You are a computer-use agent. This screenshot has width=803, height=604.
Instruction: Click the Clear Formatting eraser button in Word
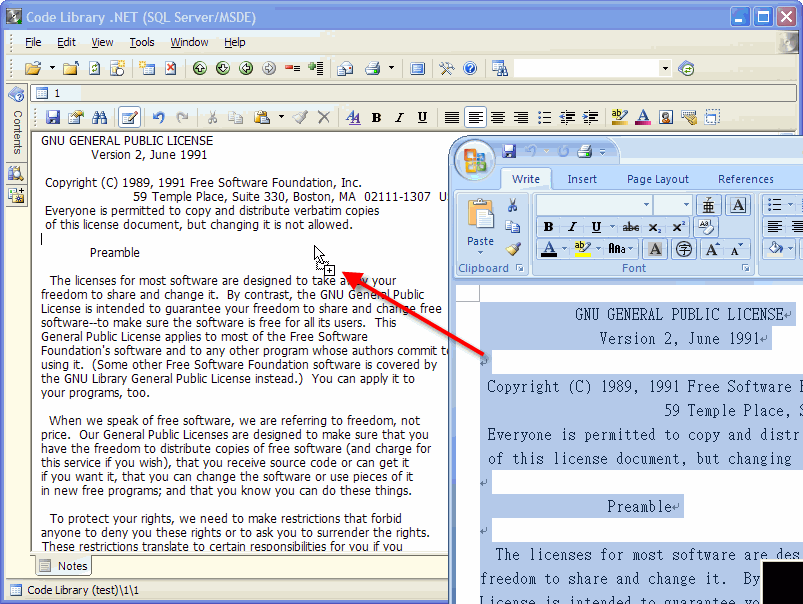[707, 227]
